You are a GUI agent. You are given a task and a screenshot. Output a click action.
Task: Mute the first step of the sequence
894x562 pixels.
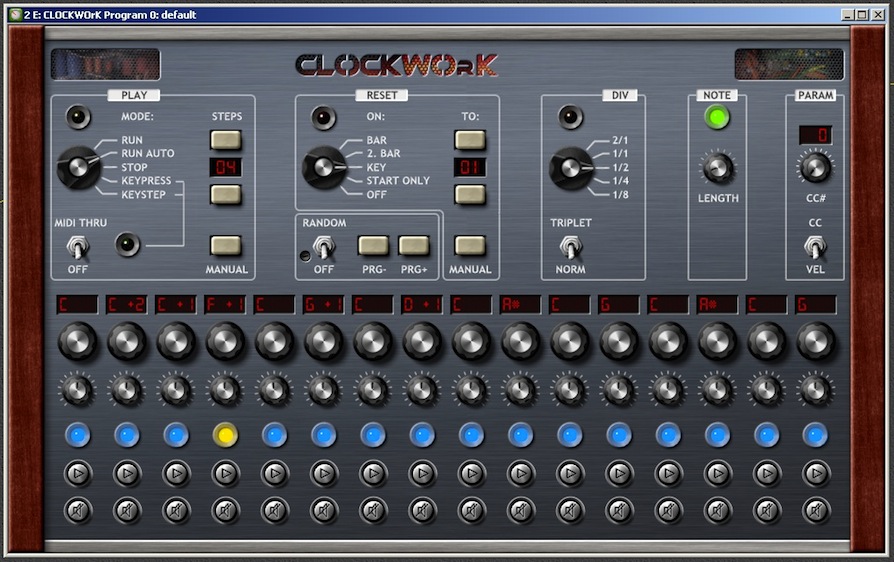(78, 511)
